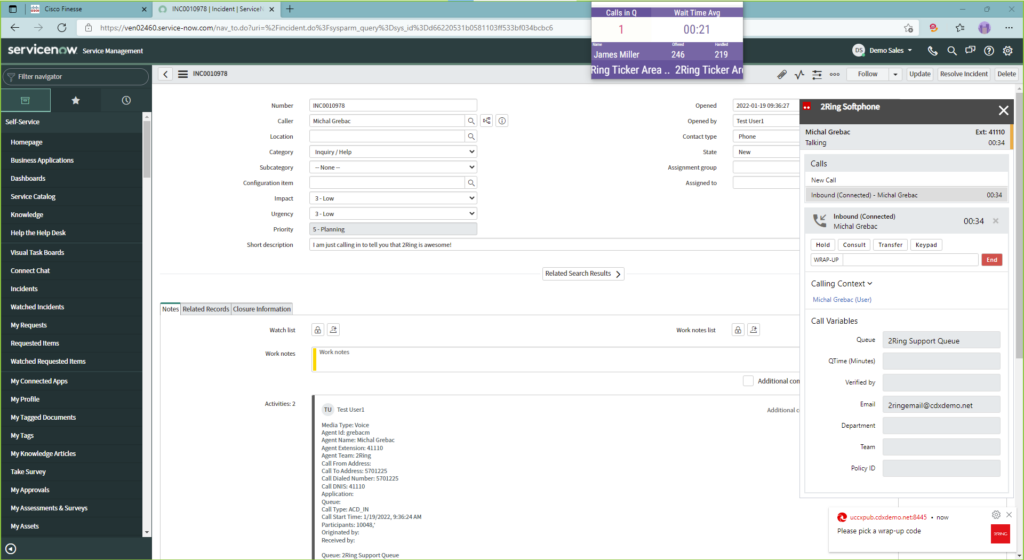Screen dimensions: 1024x560
Task: Click the Consult button in softphone
Action: tap(854, 245)
